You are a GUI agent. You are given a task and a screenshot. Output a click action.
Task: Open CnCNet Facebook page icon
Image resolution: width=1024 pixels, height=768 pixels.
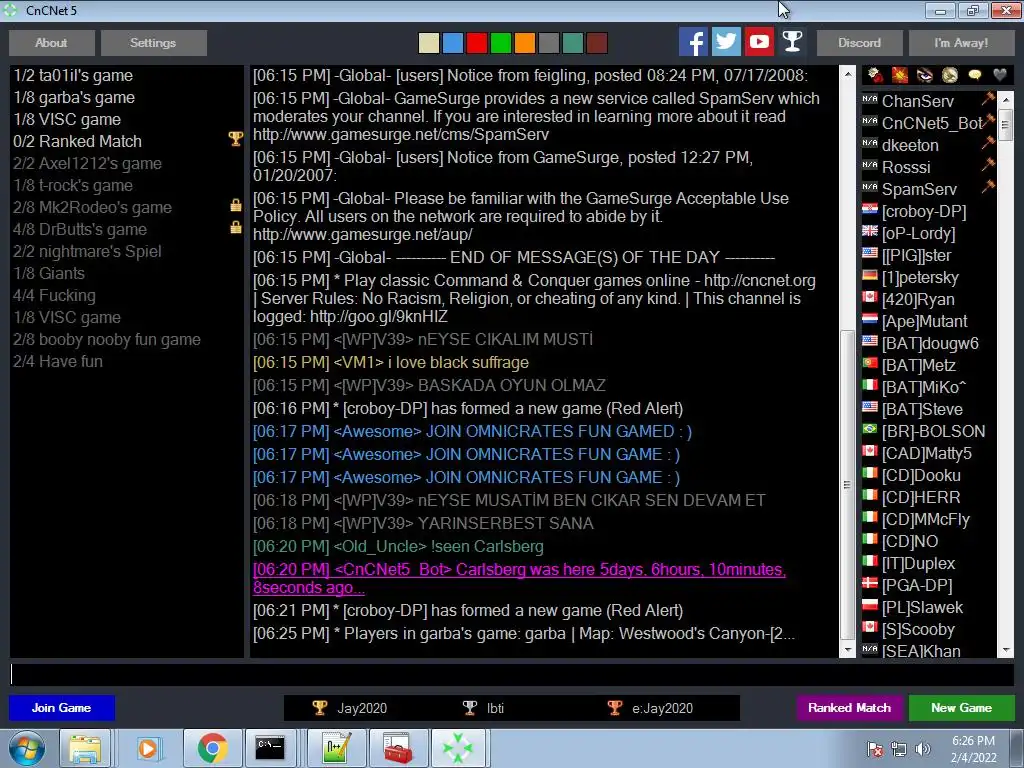(693, 42)
